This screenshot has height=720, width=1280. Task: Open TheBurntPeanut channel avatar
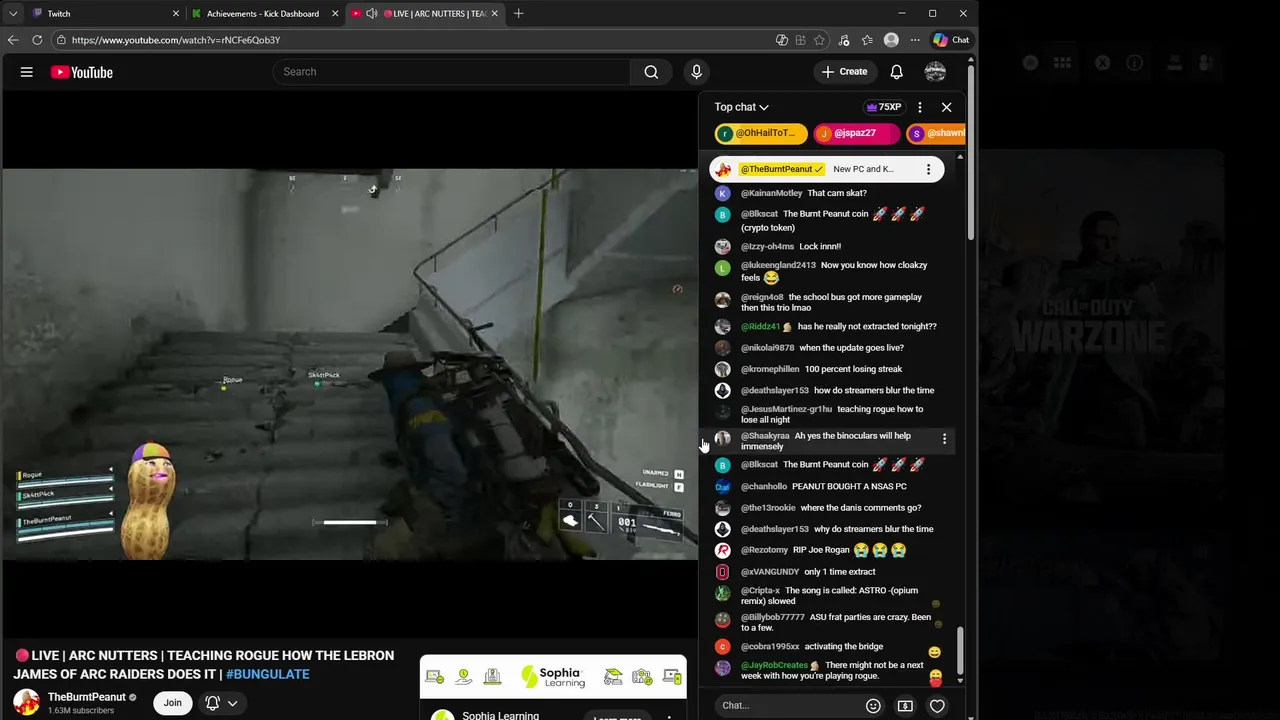pos(26,703)
